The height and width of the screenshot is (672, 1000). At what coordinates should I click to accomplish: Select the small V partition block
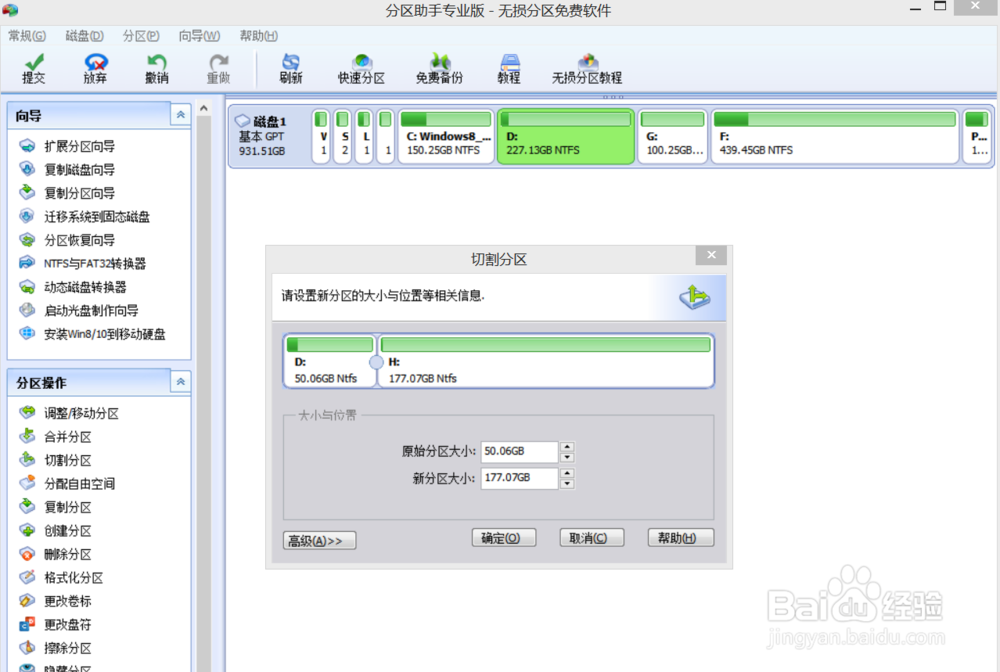coord(322,136)
